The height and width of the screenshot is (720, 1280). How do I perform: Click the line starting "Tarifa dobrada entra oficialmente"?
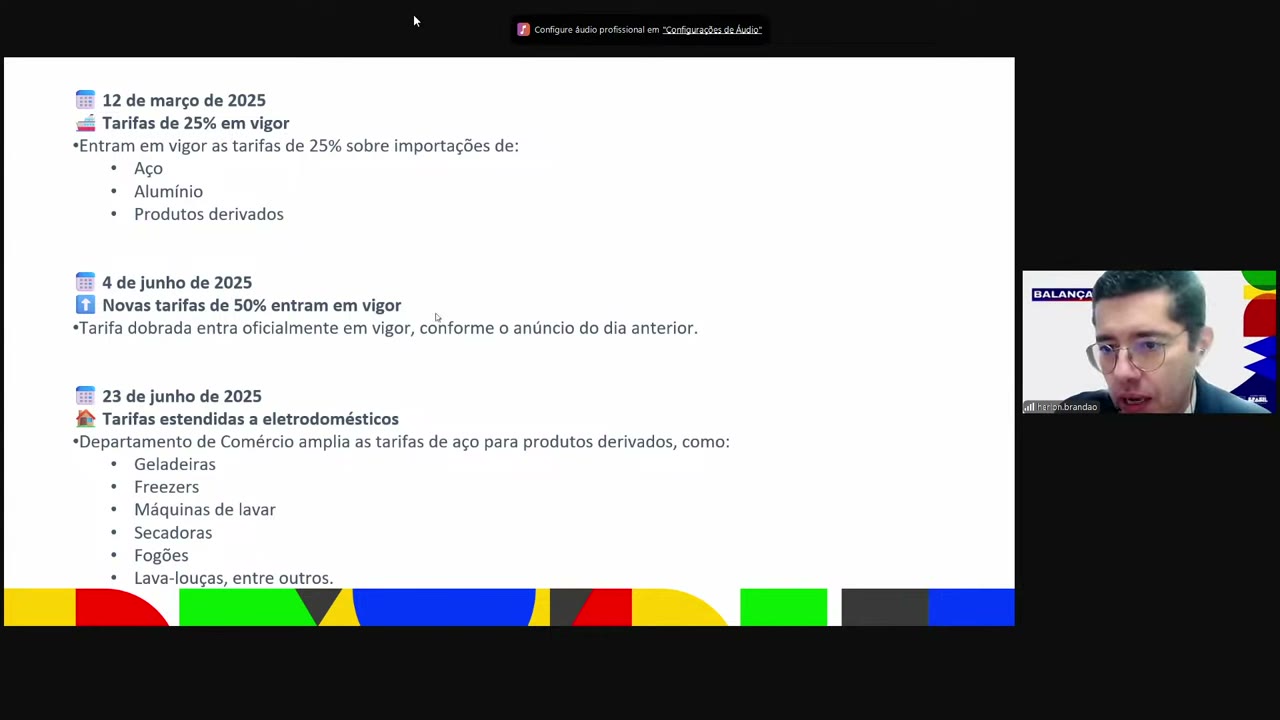[x=386, y=328]
